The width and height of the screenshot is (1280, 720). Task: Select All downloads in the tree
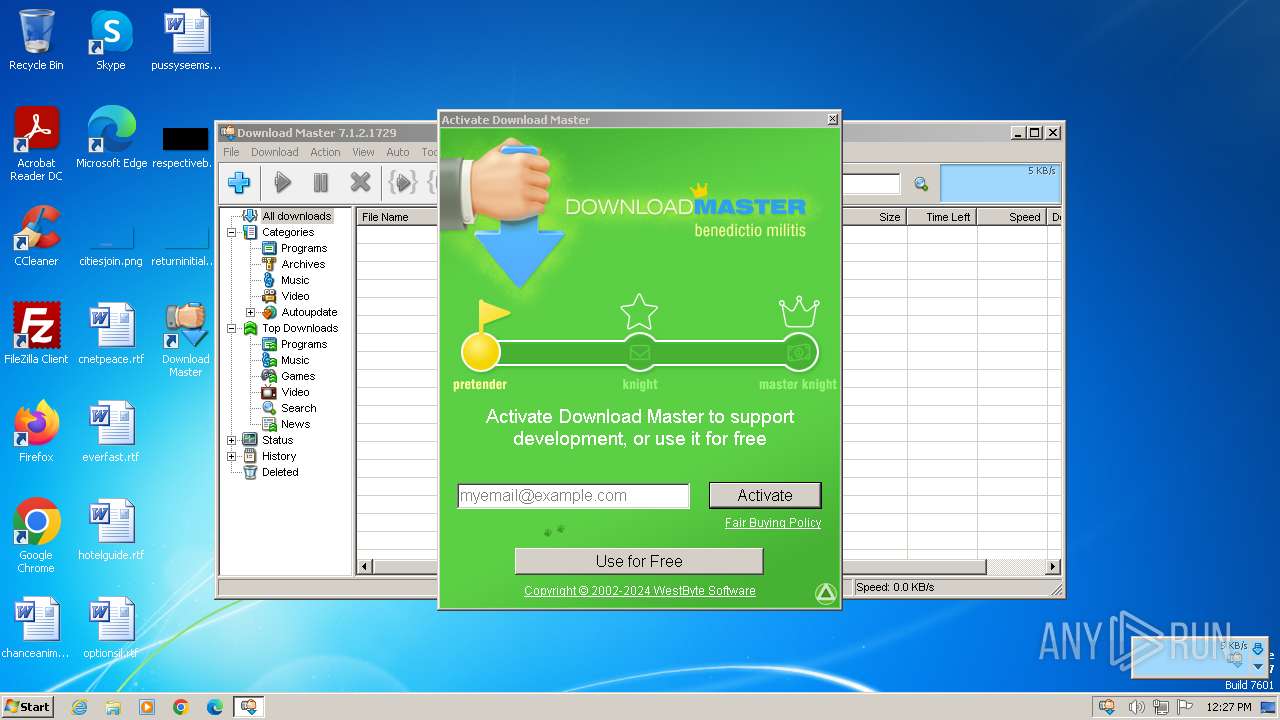coord(296,216)
